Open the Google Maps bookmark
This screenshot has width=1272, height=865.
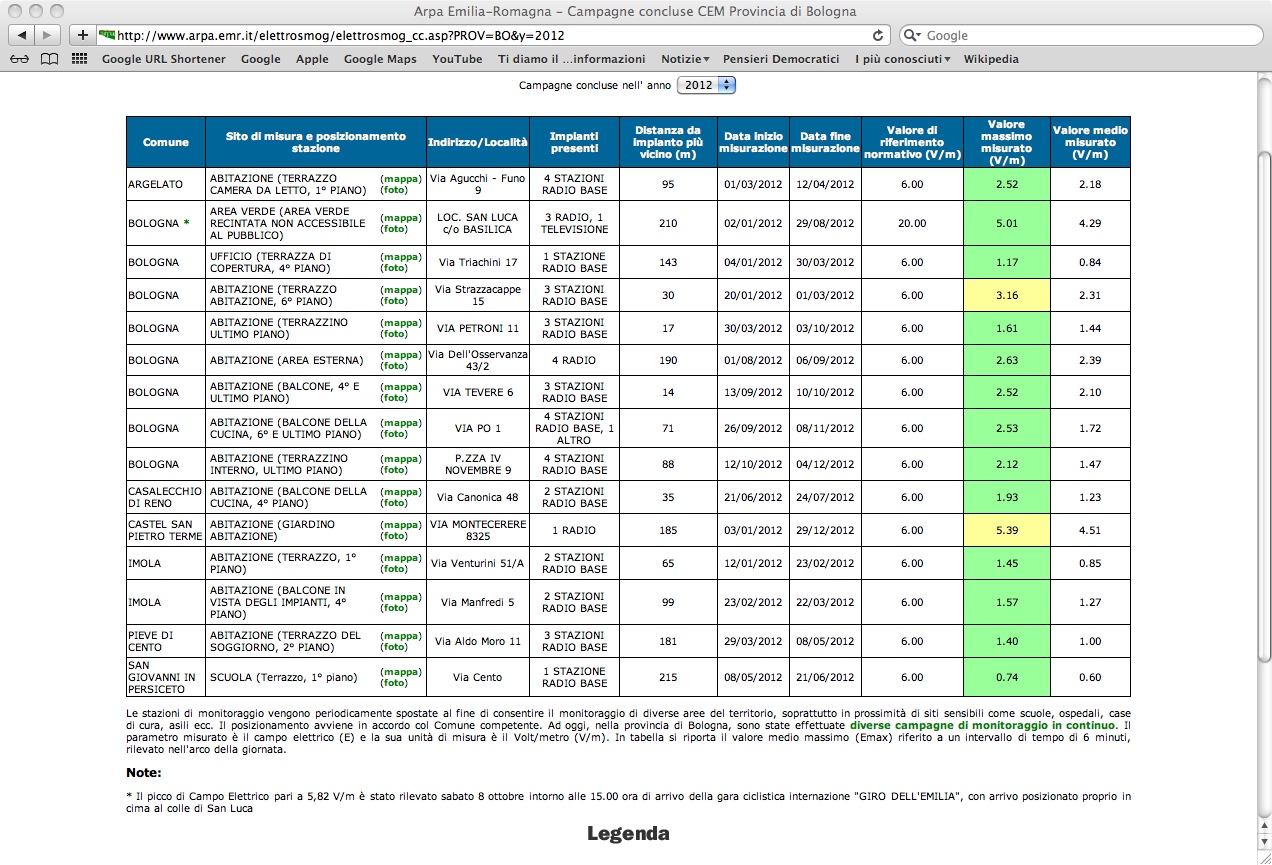click(380, 59)
